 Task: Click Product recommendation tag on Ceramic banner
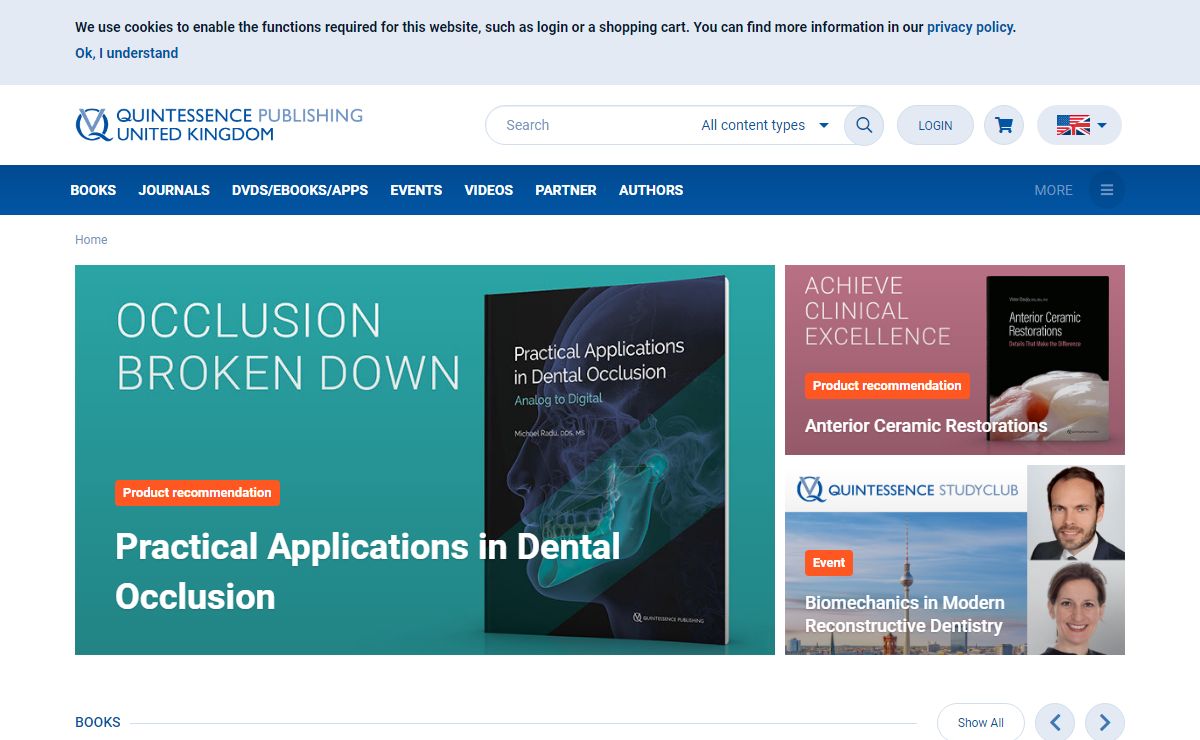887,385
